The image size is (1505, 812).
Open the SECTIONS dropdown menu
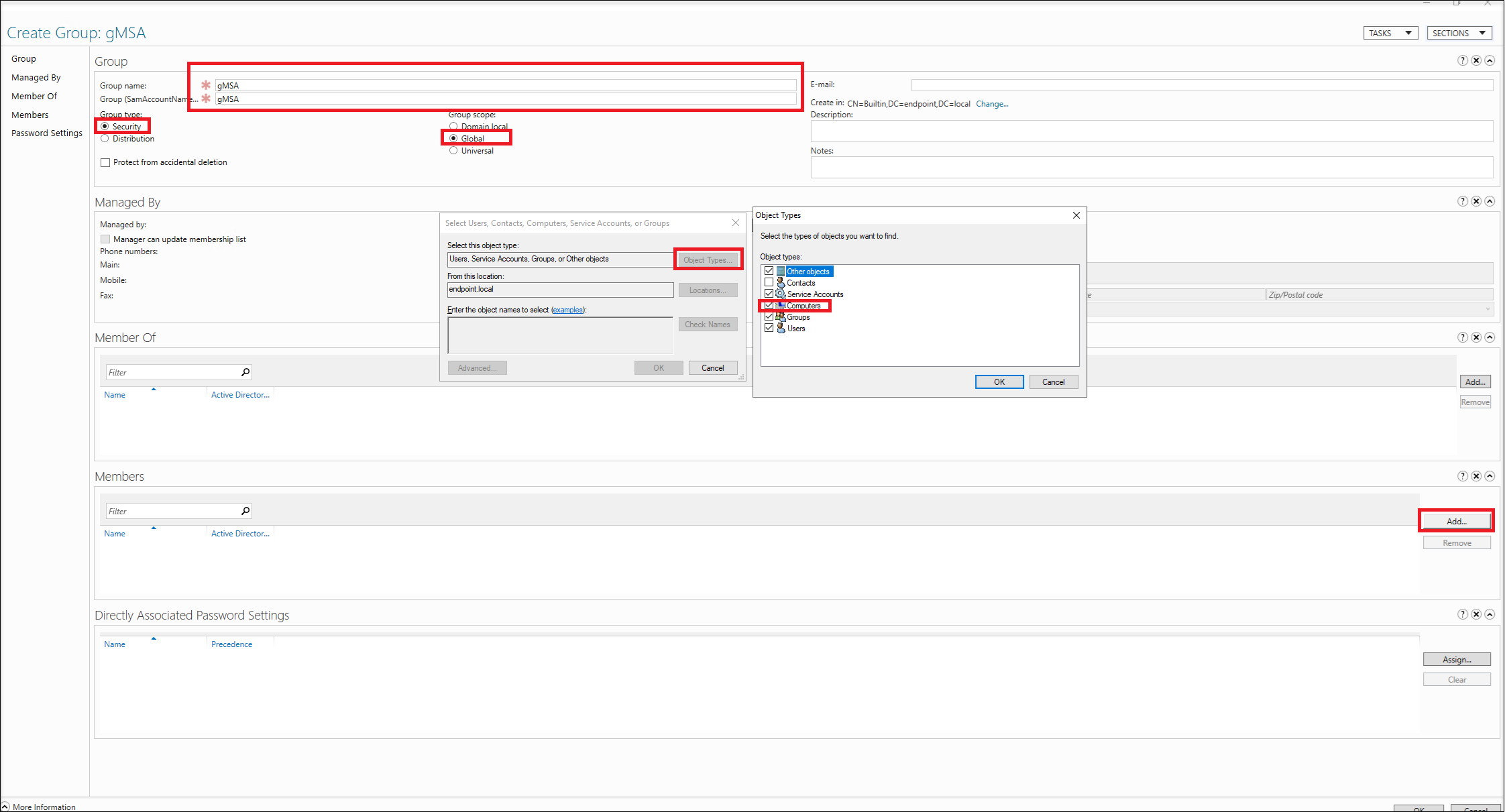tap(1459, 33)
